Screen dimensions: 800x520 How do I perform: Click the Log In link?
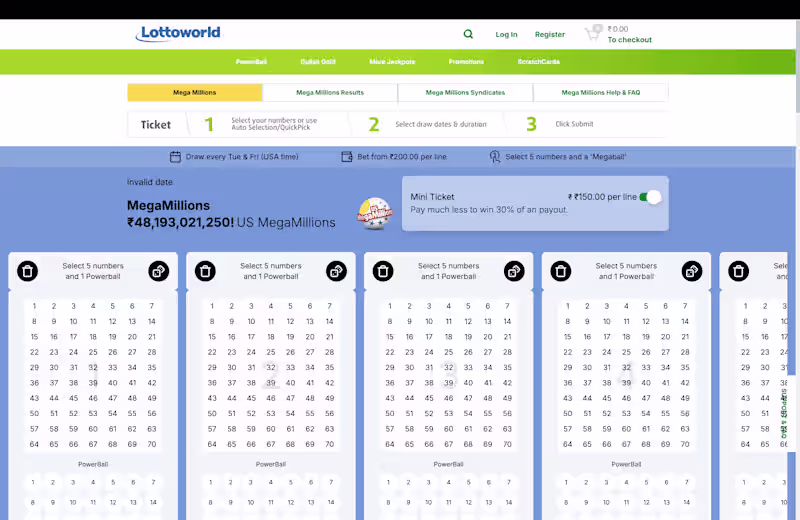point(506,34)
